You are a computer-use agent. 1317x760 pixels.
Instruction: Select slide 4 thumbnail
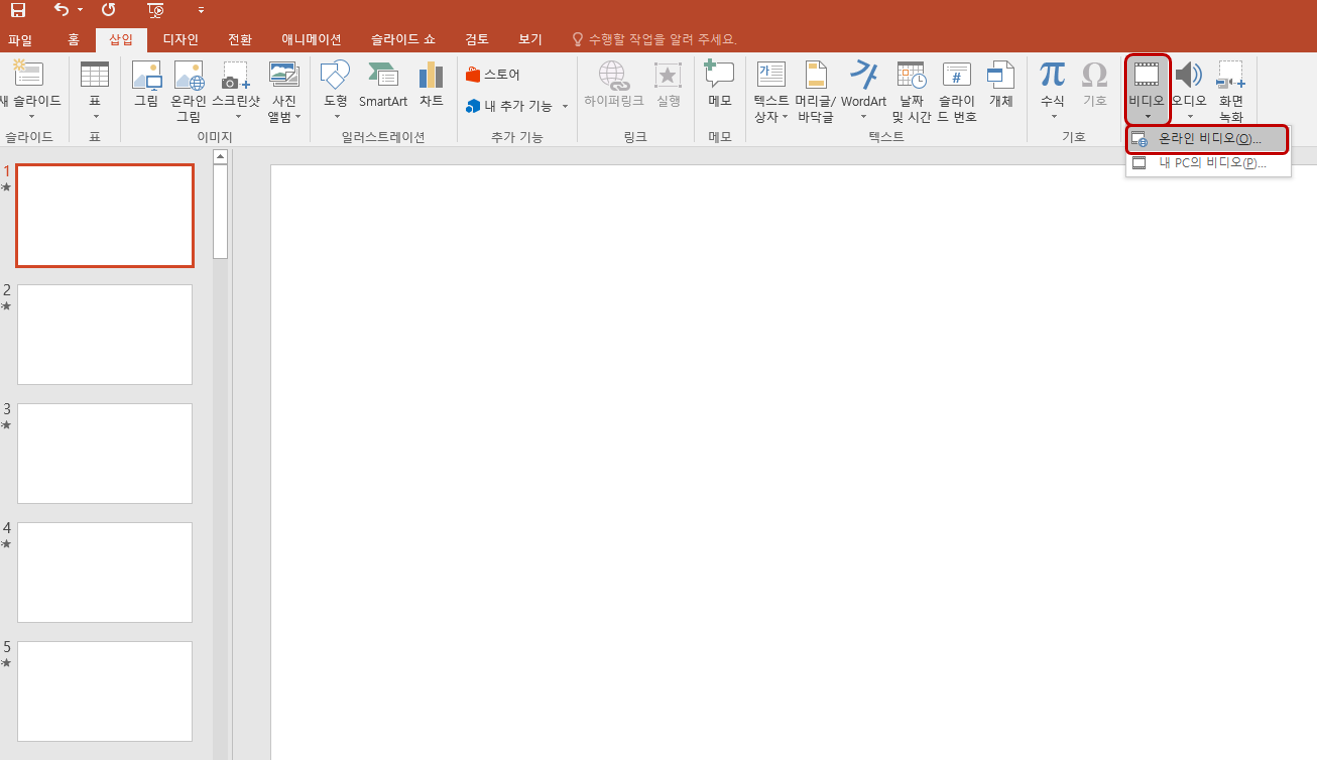pyautogui.click(x=105, y=572)
